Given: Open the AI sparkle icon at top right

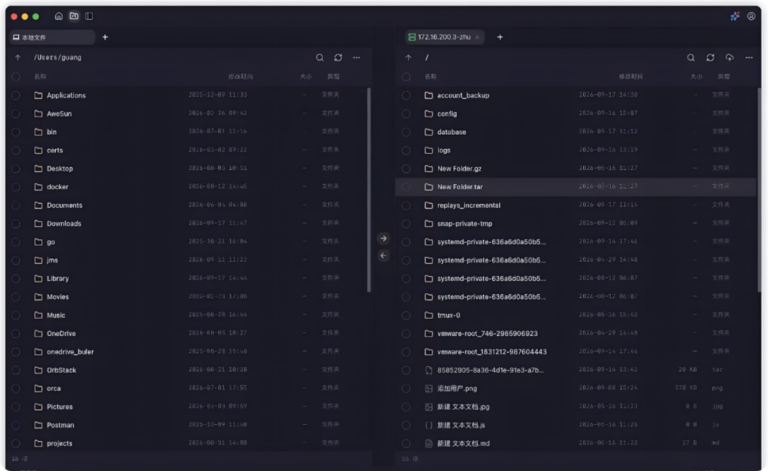Looking at the screenshot, I should coord(735,16).
